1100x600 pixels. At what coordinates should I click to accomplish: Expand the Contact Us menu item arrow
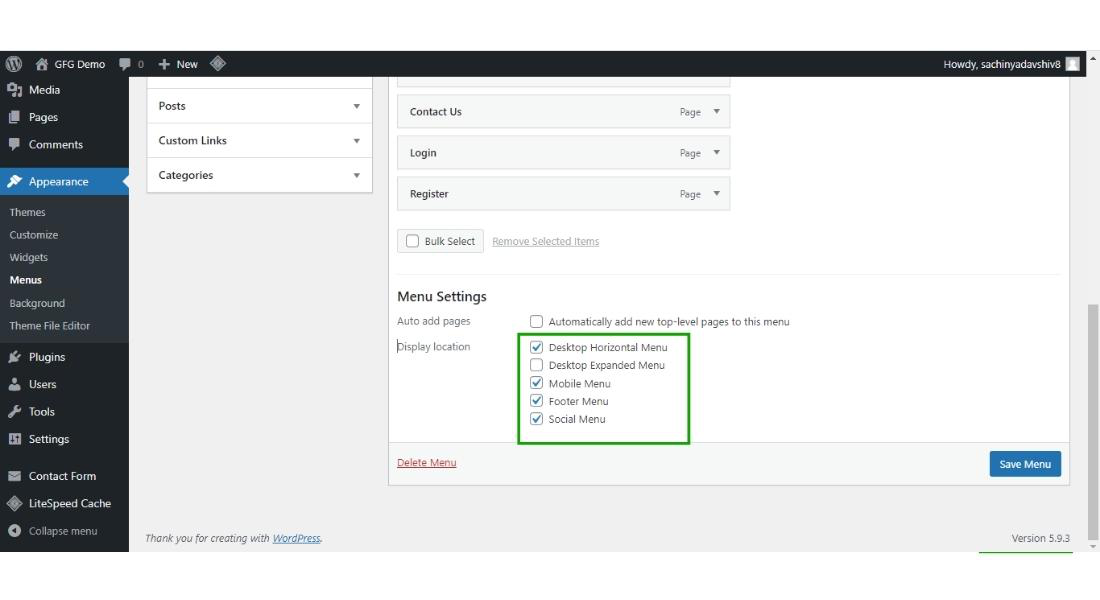[716, 112]
